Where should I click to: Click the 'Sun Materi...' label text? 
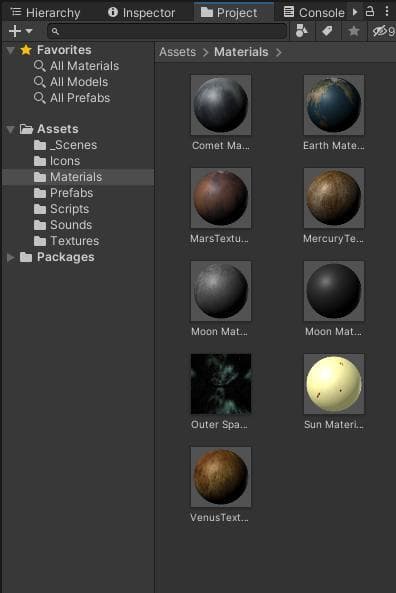point(334,425)
